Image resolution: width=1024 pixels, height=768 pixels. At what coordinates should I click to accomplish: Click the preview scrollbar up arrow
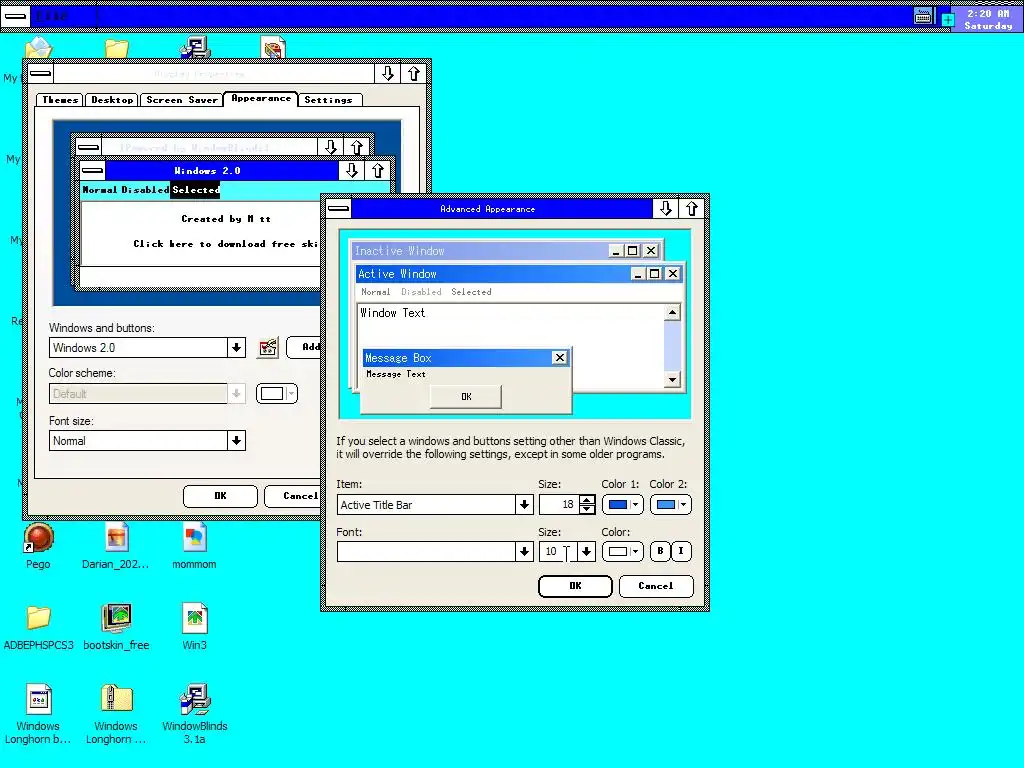click(672, 313)
